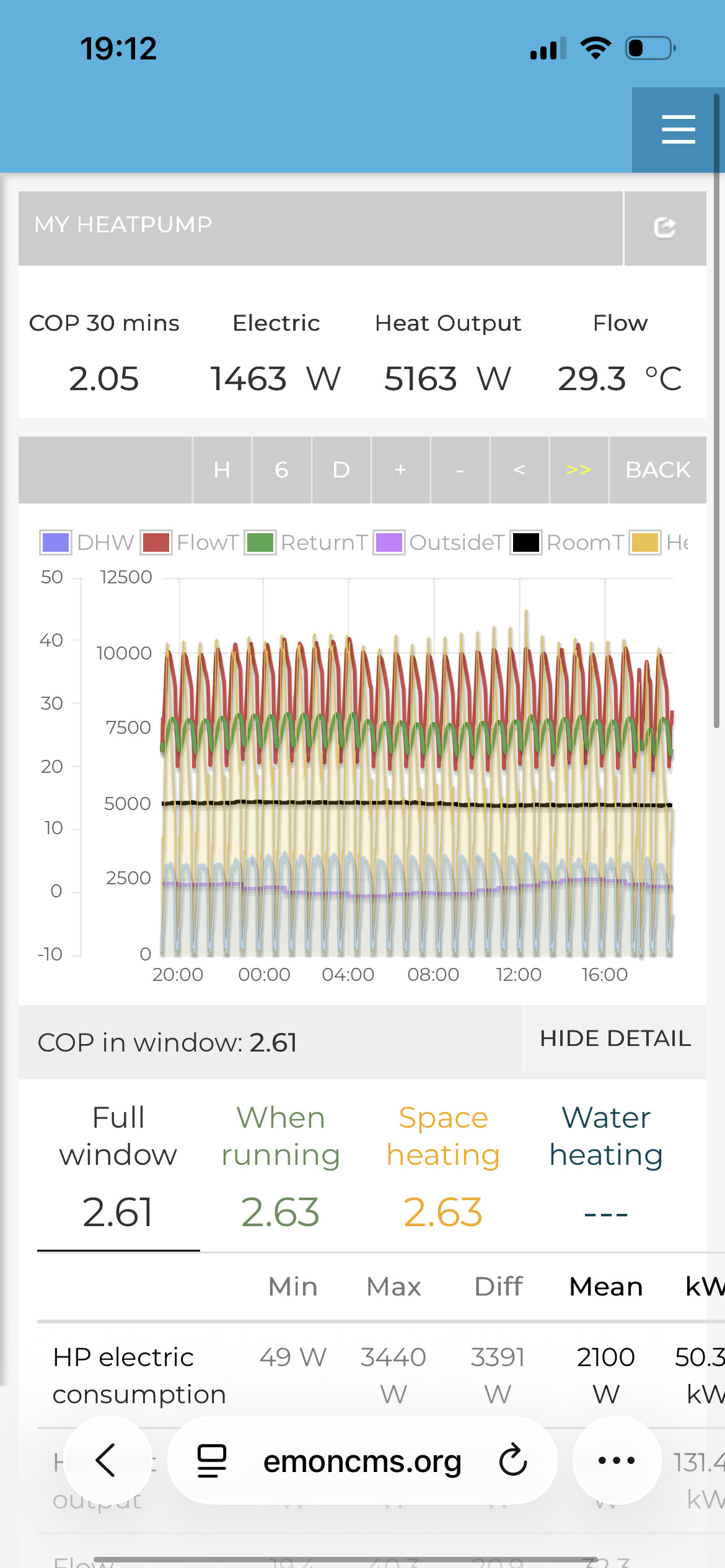Select the Space heating COP tab

coord(443,1164)
